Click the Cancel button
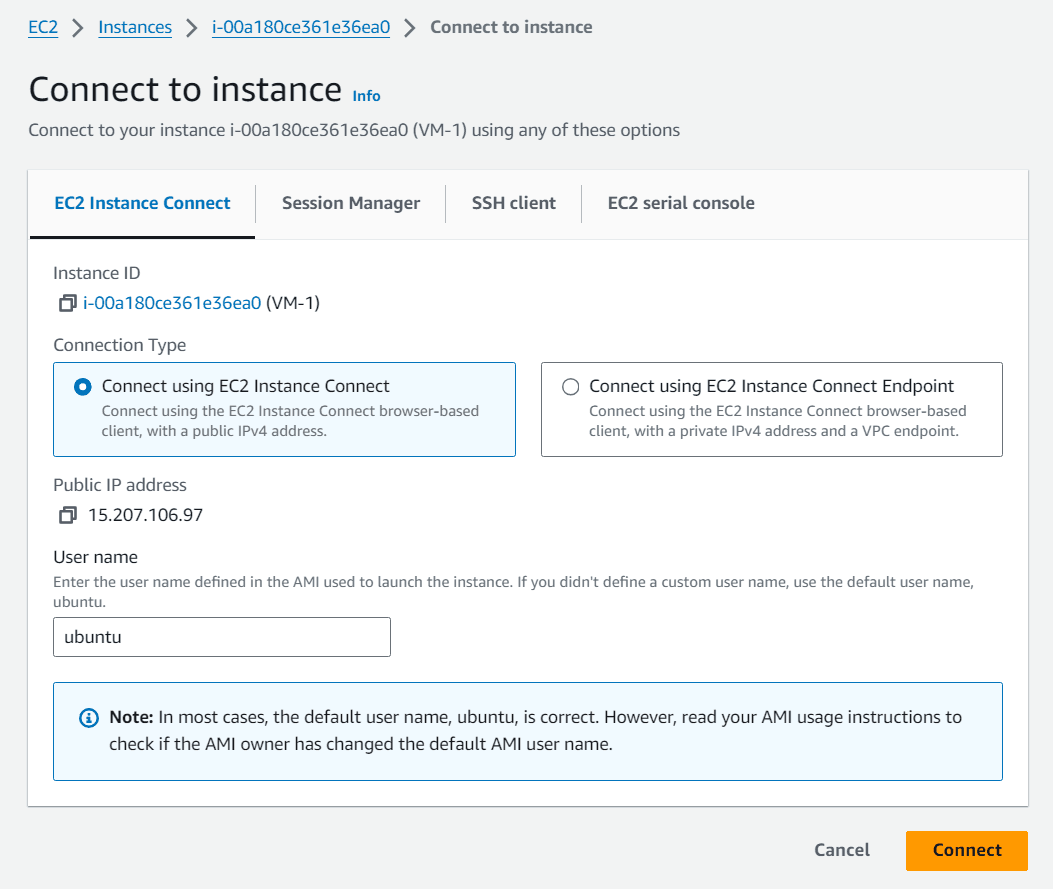 tap(841, 850)
